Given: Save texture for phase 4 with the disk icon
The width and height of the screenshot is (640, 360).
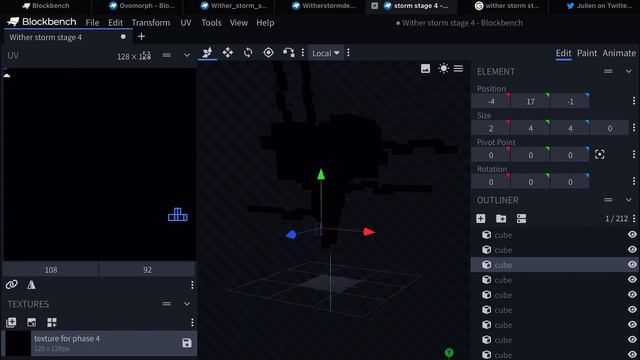Looking at the screenshot, I should point(187,343).
